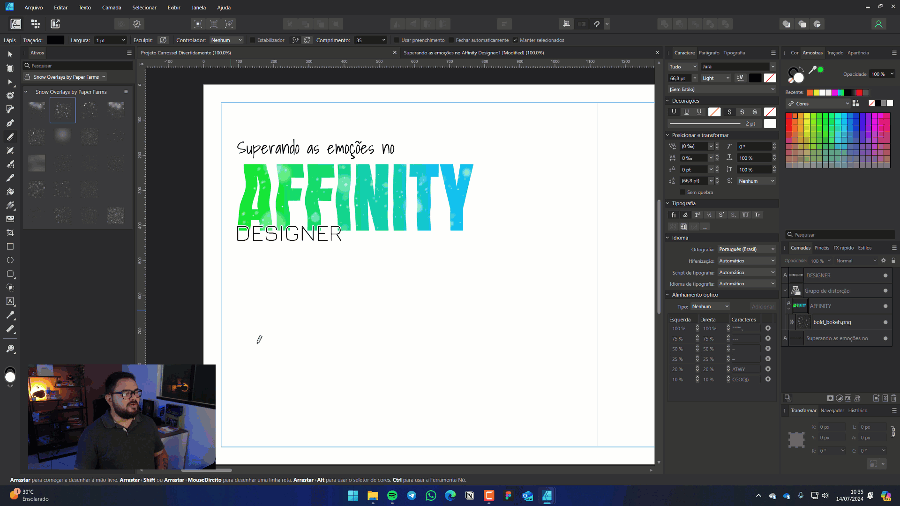Adjust the decoration underline thickness slider
This screenshot has width=900, height=506.
click(x=705, y=123)
